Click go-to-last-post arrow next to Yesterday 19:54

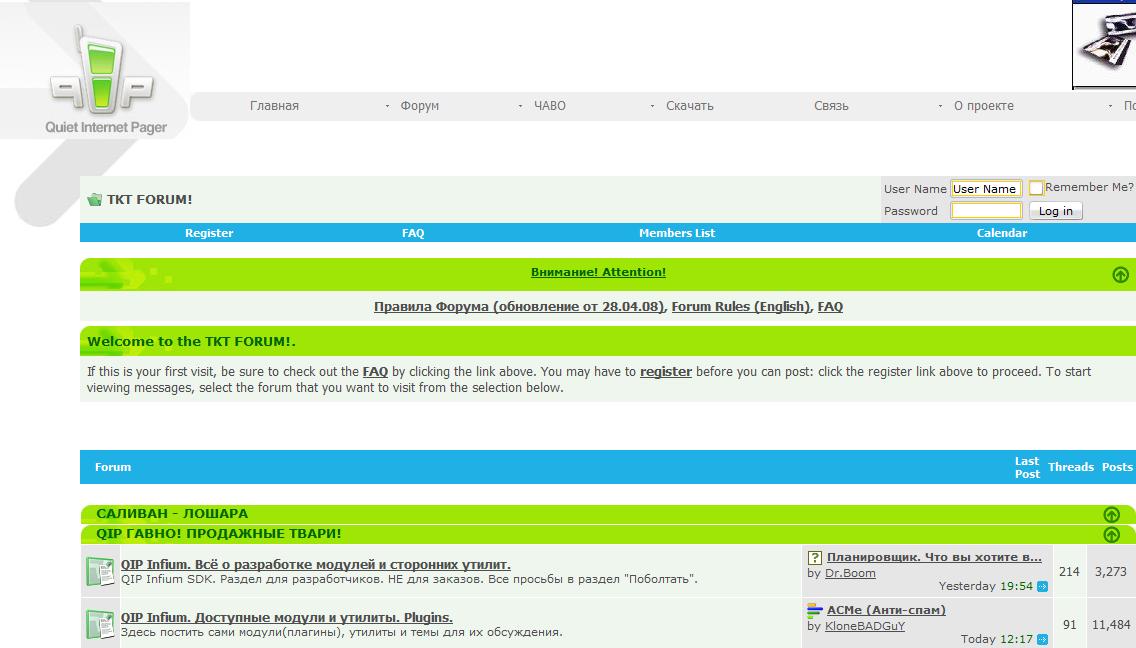(1042, 587)
